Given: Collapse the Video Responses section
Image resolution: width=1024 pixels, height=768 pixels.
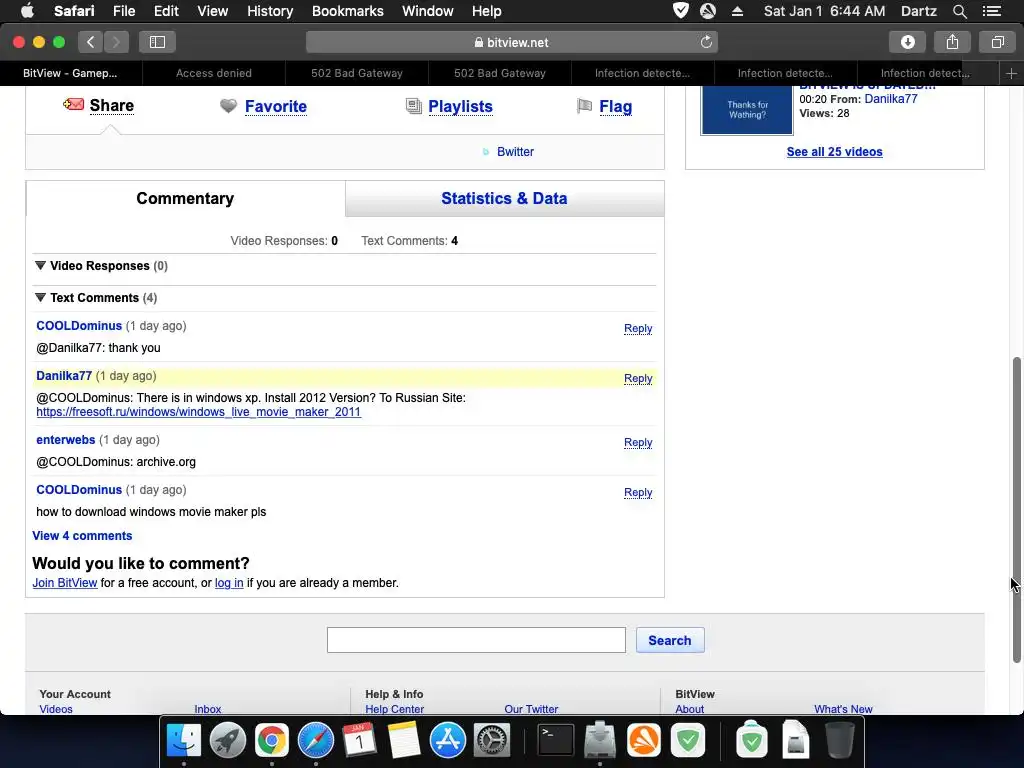Looking at the screenshot, I should coord(40,266).
